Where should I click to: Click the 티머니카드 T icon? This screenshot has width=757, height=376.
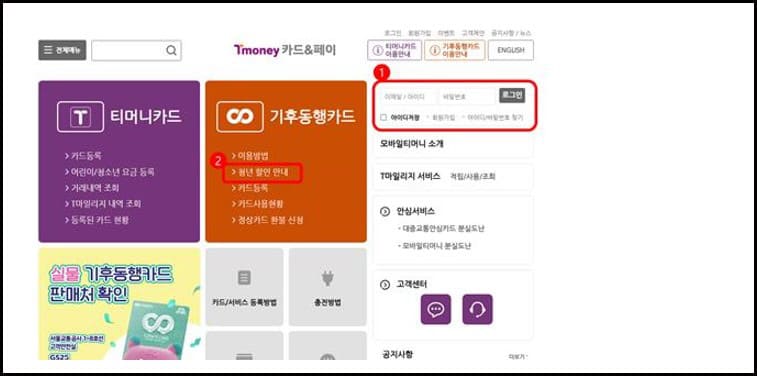pos(80,117)
